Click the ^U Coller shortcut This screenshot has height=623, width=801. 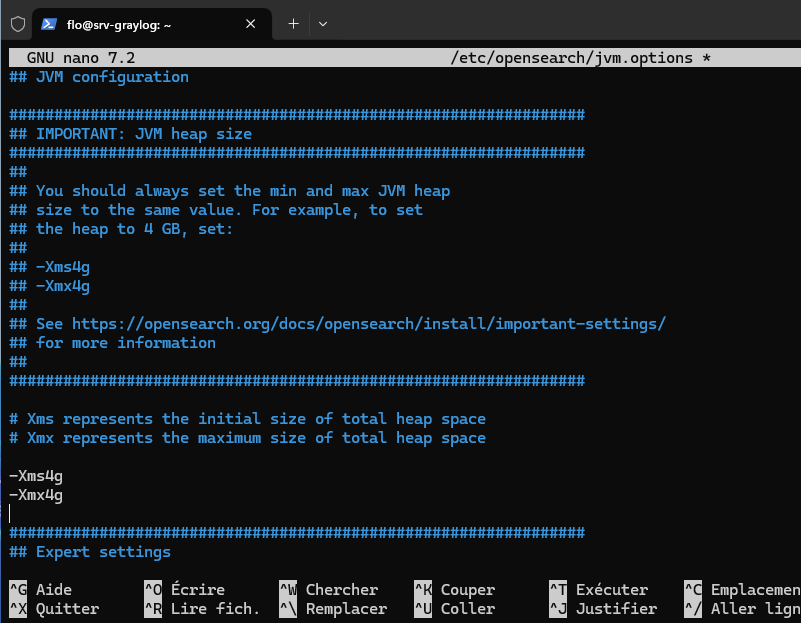pyautogui.click(x=454, y=608)
